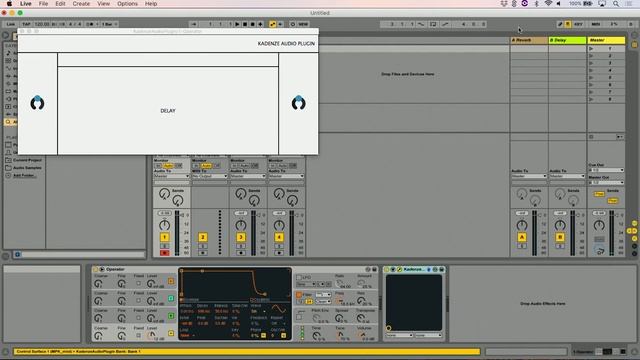Open Add Folder in browser sidebar

click(x=24, y=176)
